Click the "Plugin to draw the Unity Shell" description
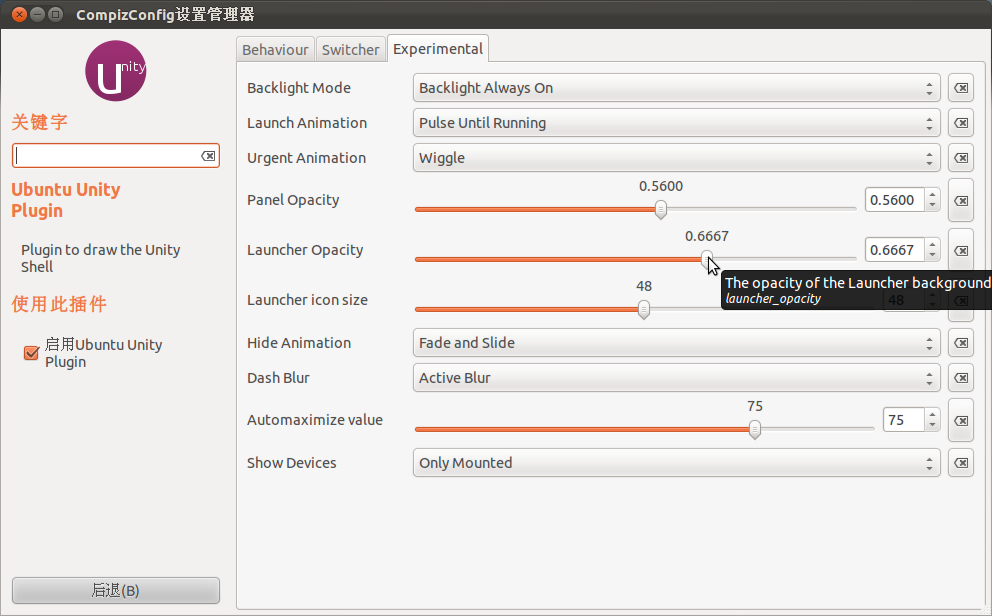 101,258
